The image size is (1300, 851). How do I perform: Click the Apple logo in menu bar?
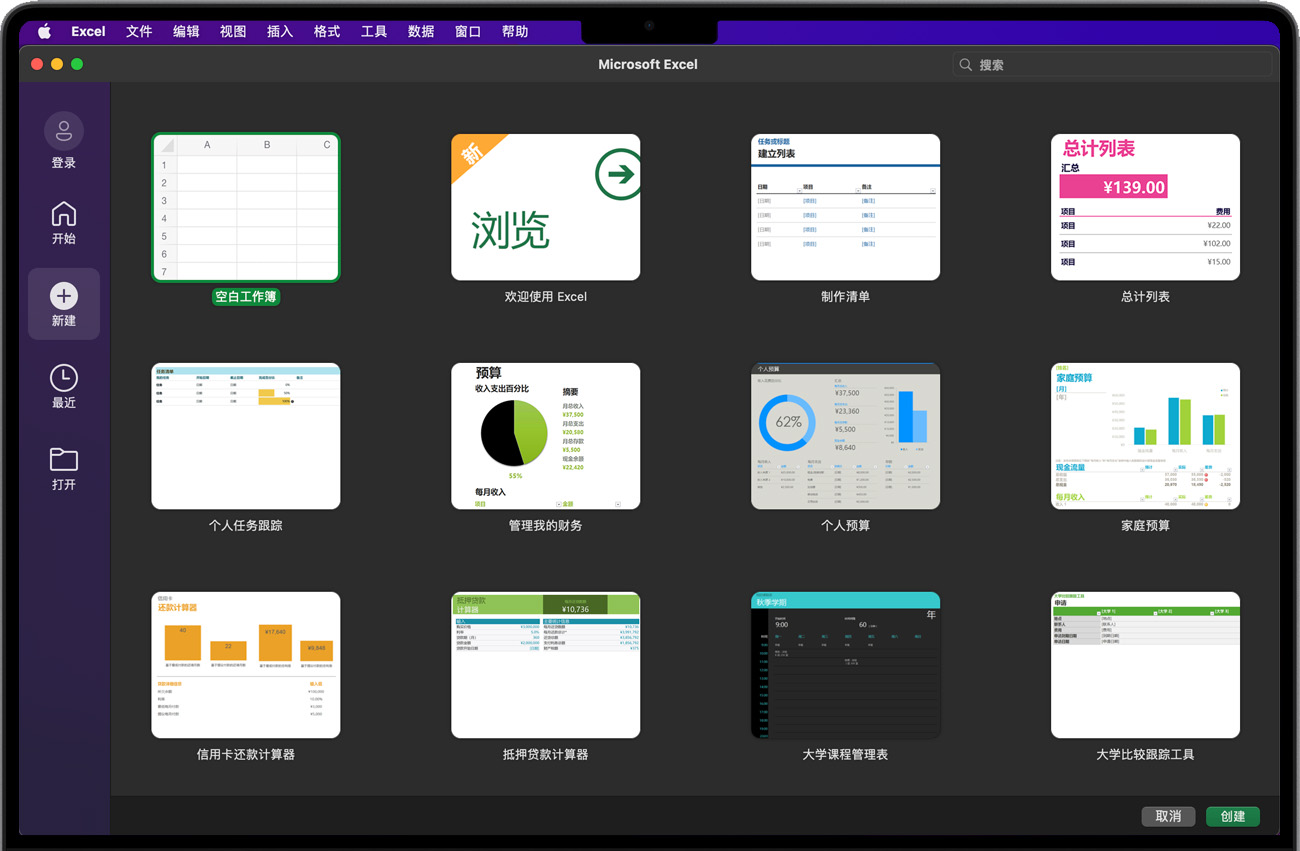(x=44, y=32)
